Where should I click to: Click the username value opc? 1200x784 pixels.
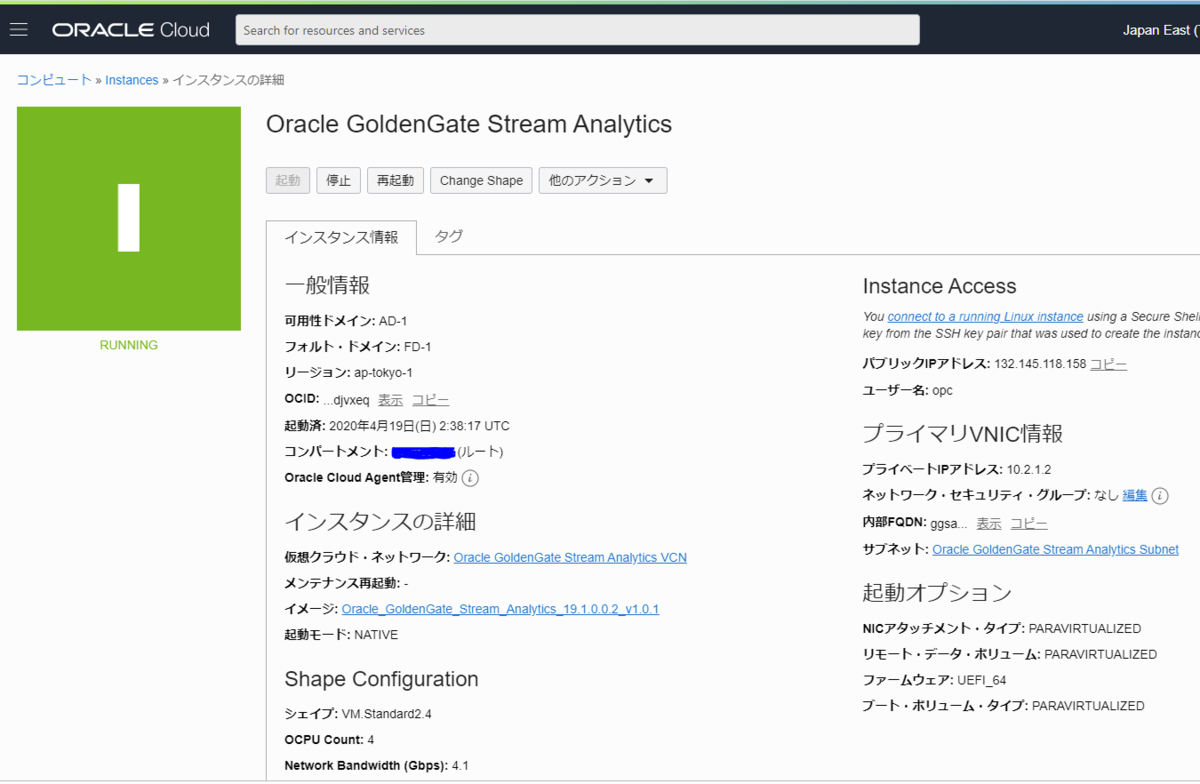(x=942, y=390)
